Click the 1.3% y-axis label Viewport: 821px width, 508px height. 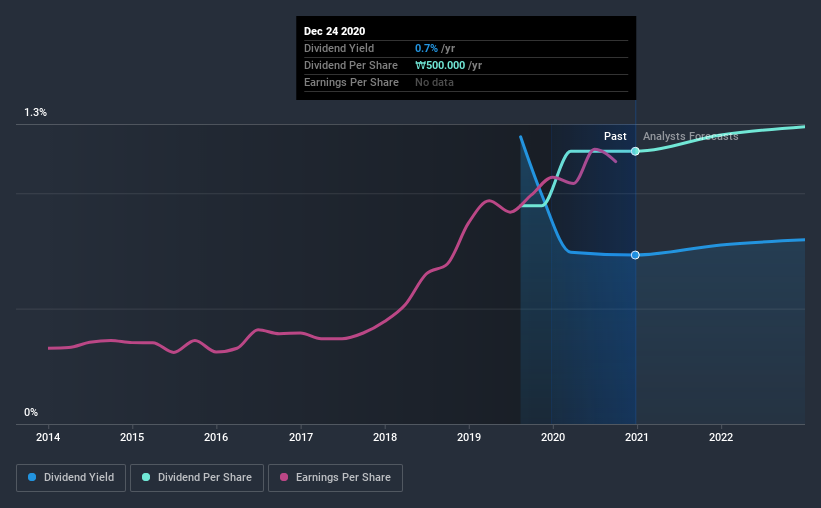click(x=36, y=113)
